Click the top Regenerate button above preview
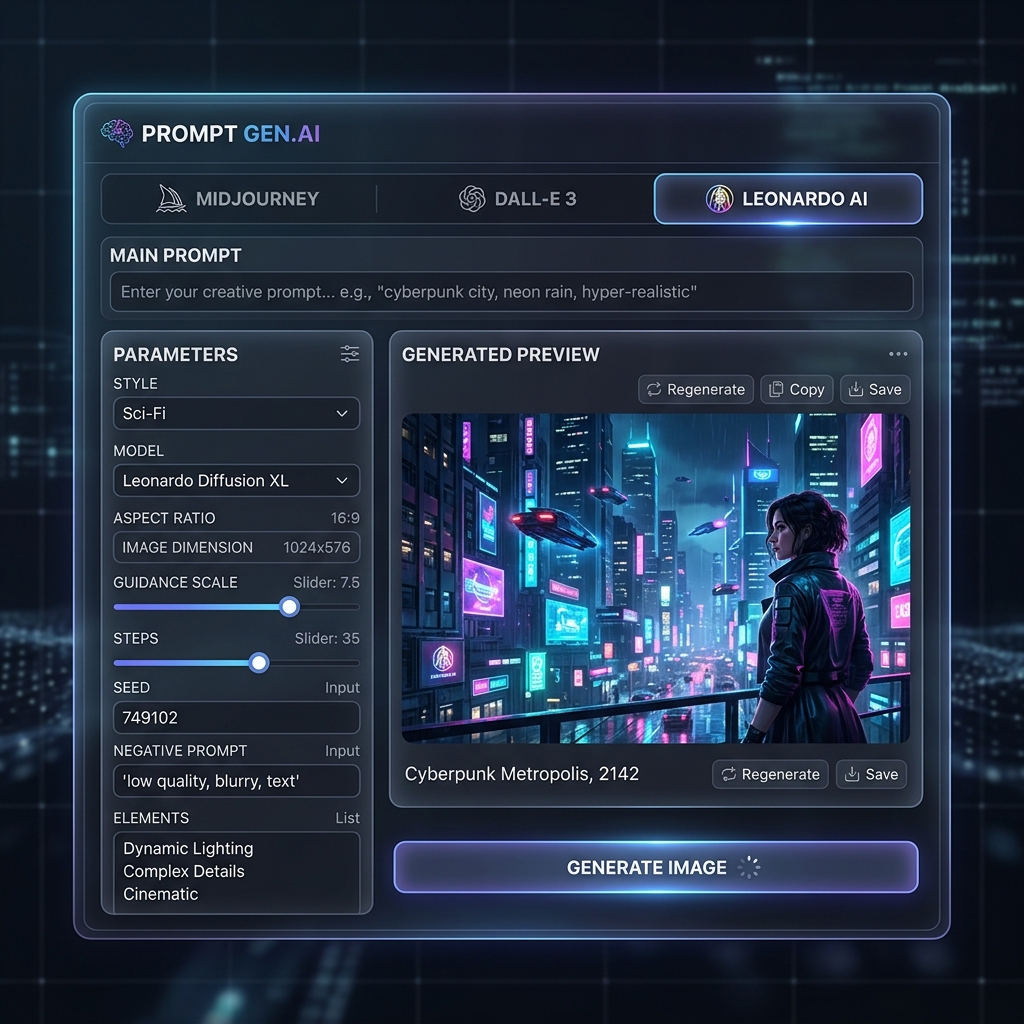Image resolution: width=1024 pixels, height=1024 pixels. tap(696, 389)
